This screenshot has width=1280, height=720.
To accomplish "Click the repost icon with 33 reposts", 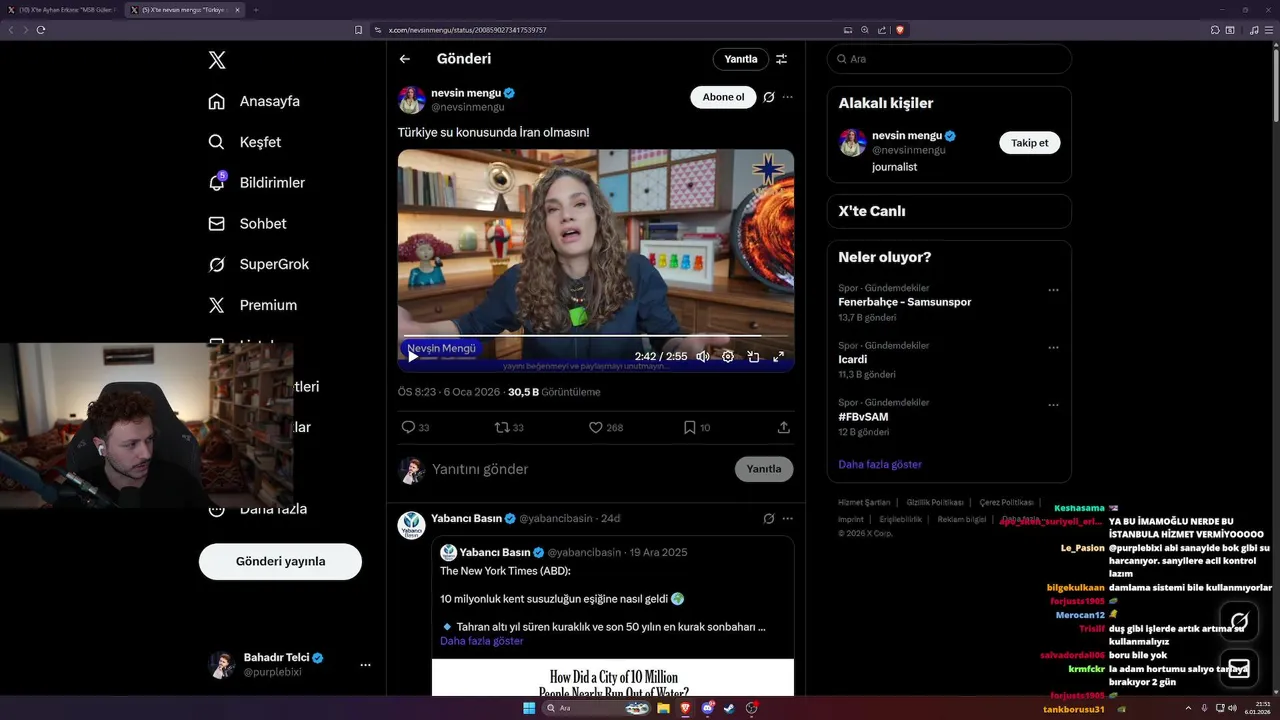I will click(502, 427).
